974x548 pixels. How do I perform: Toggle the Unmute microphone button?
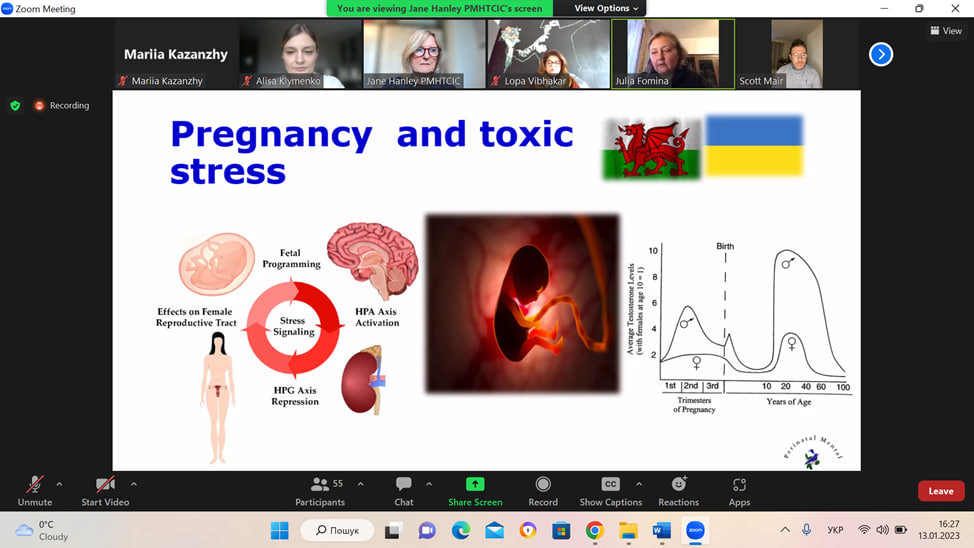coord(34,485)
